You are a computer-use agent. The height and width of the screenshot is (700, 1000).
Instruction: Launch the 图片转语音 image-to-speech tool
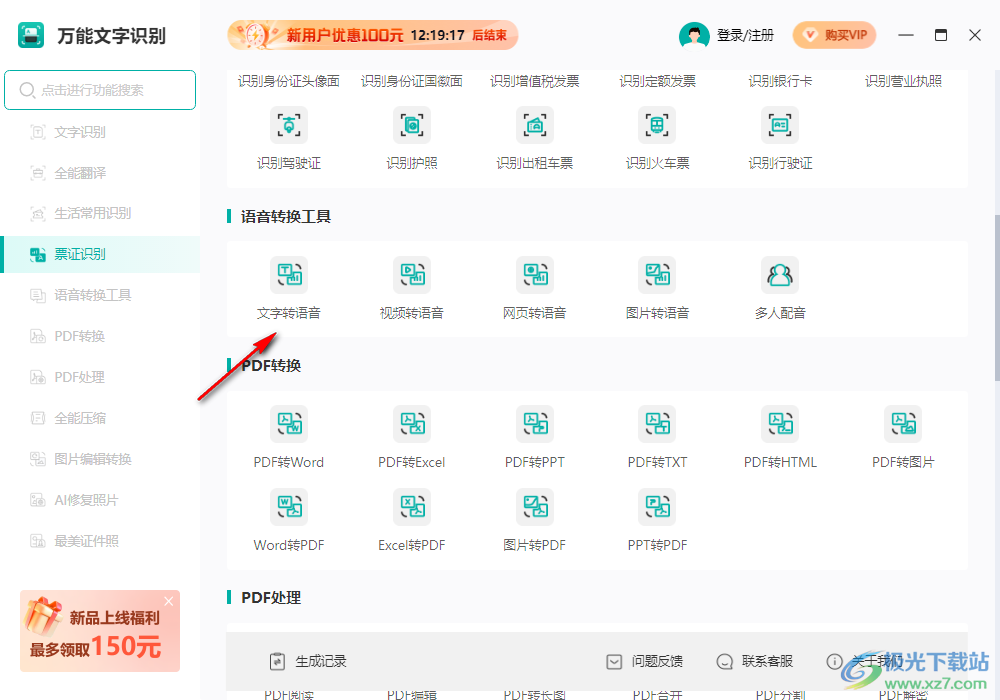pyautogui.click(x=658, y=289)
